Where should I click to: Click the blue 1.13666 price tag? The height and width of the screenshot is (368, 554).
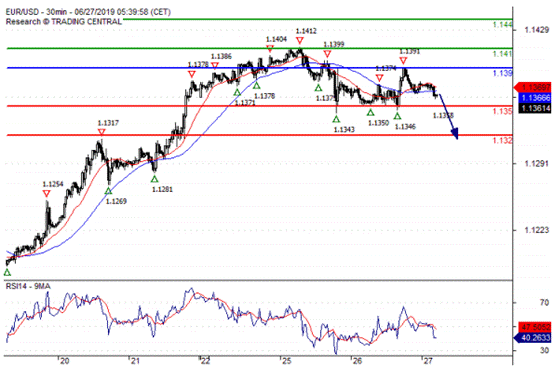click(x=535, y=98)
